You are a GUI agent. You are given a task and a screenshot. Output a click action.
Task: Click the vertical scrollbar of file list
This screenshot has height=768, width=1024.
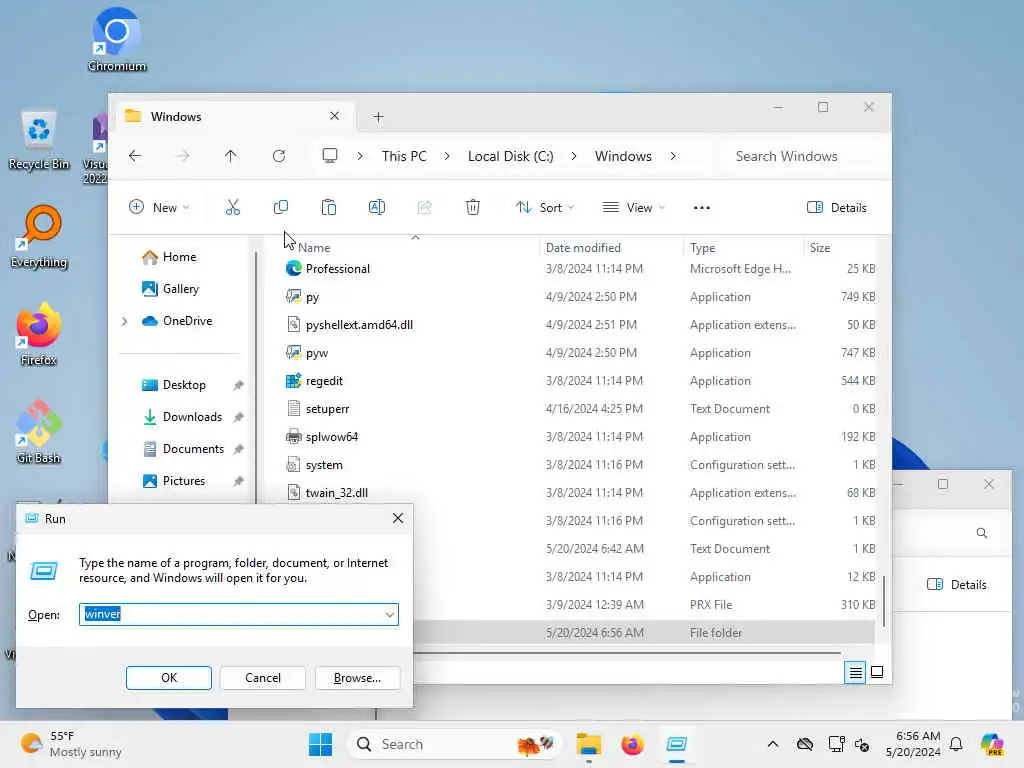(884, 601)
